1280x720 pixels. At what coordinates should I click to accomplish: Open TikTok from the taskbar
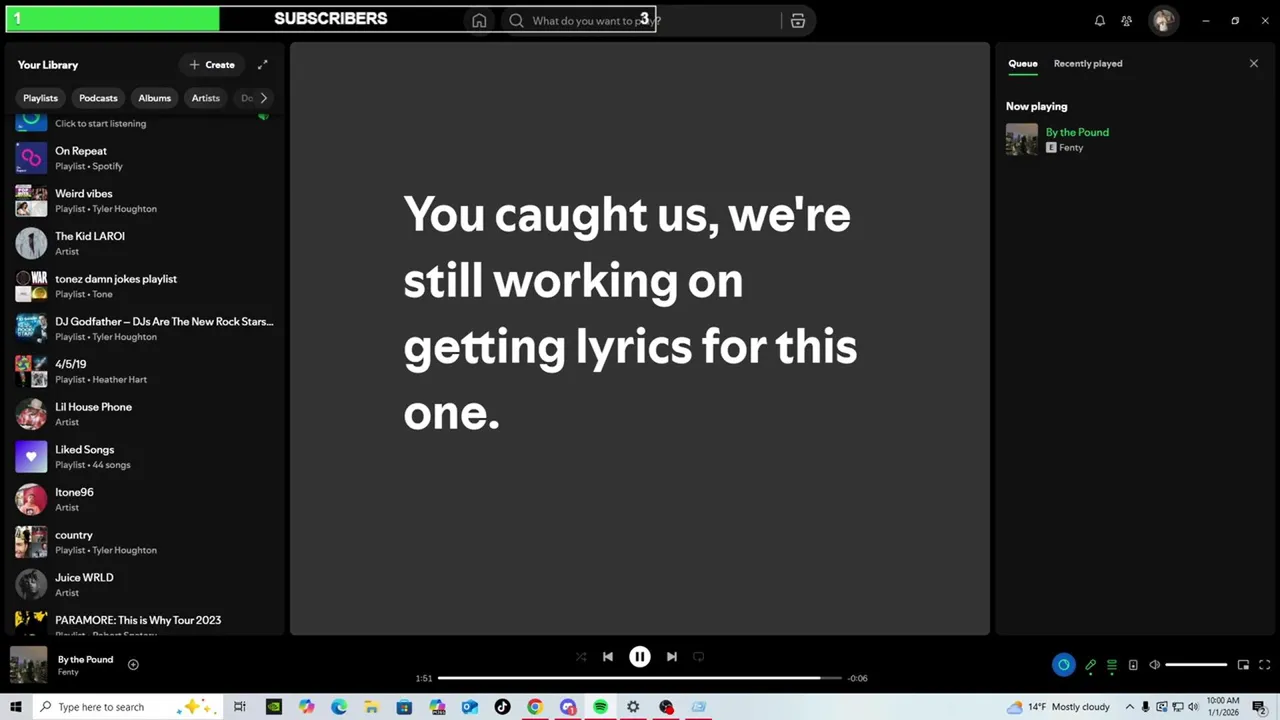(x=502, y=707)
